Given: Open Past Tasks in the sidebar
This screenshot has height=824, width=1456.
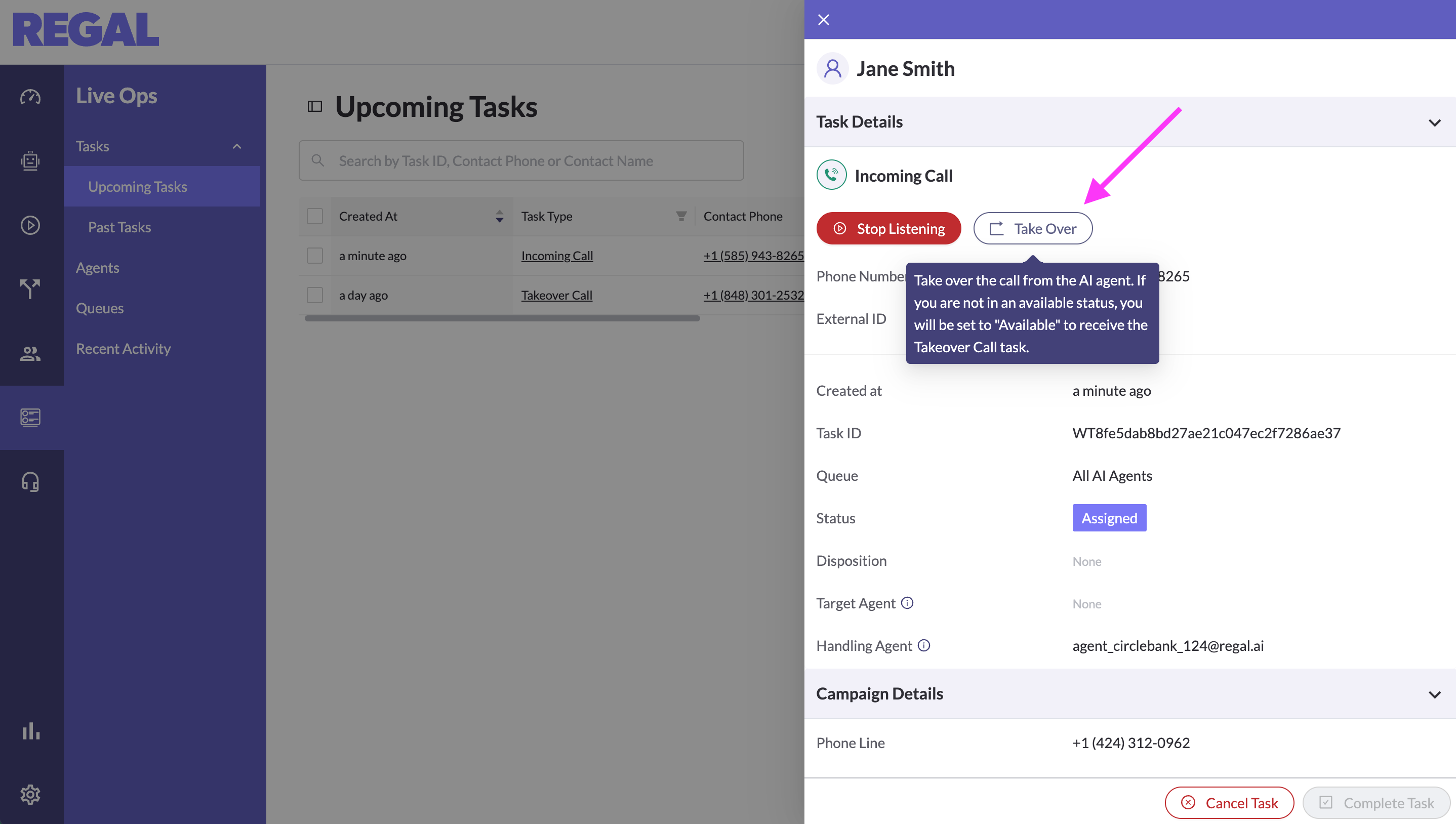Looking at the screenshot, I should tap(119, 227).
